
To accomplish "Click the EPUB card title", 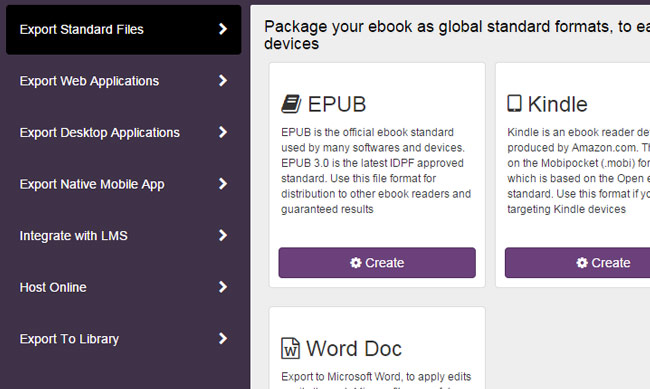I will (337, 104).
